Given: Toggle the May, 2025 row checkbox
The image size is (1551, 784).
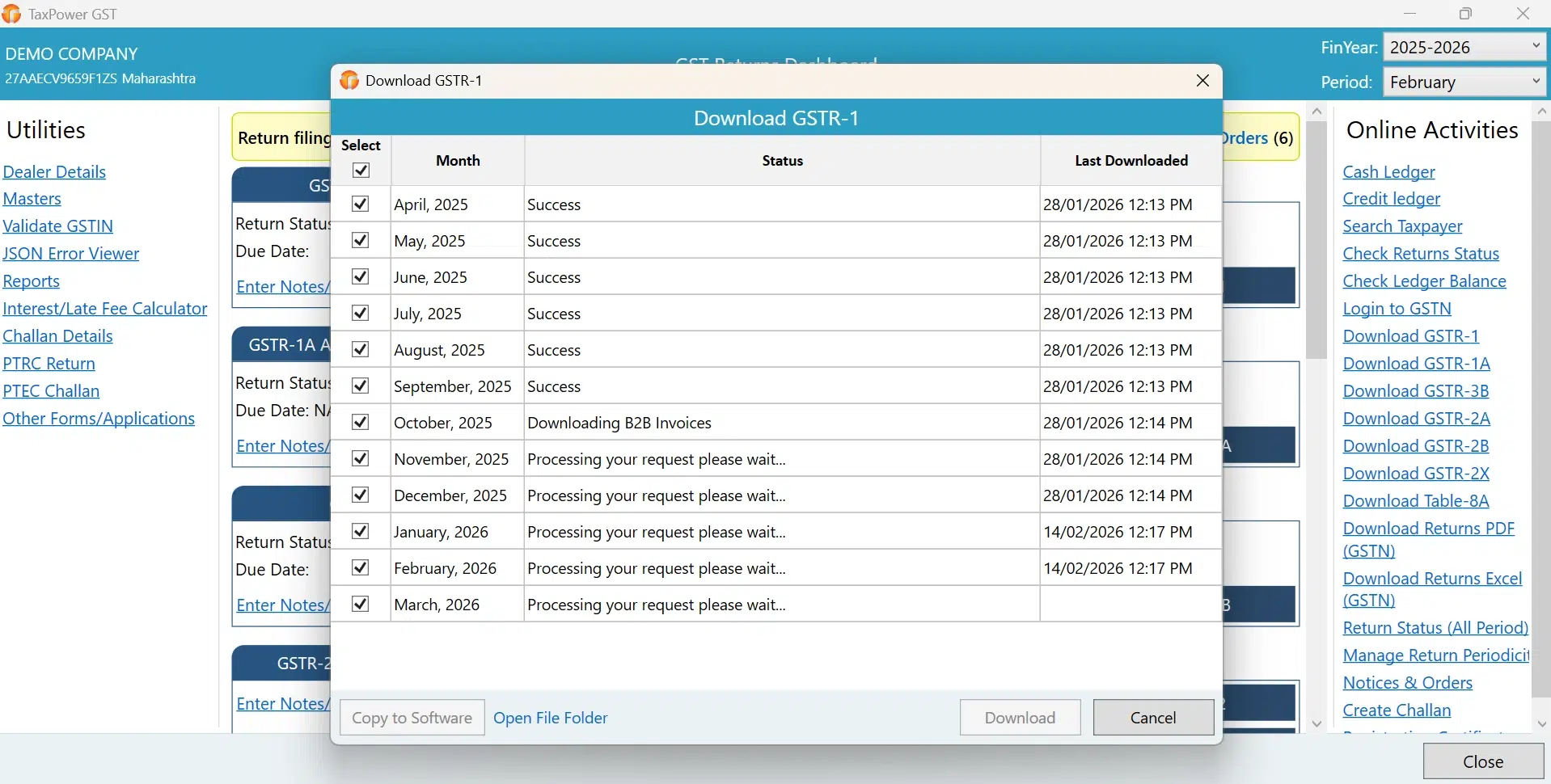Looking at the screenshot, I should tap(361, 241).
